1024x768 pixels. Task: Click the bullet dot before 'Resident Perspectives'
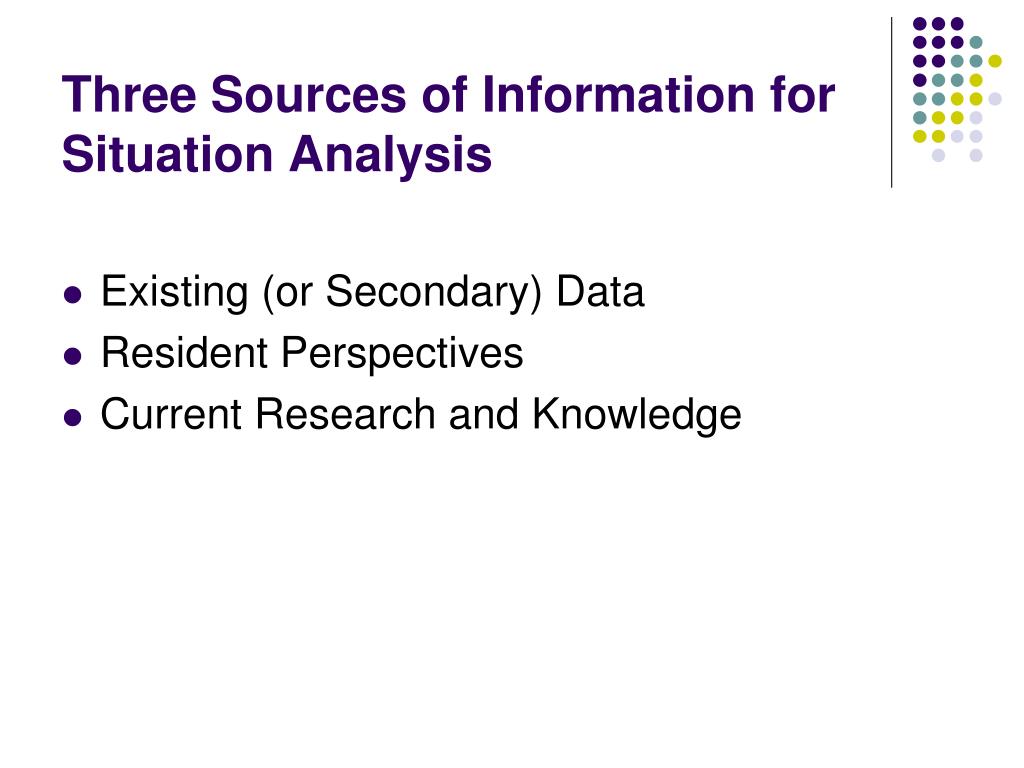(x=73, y=357)
